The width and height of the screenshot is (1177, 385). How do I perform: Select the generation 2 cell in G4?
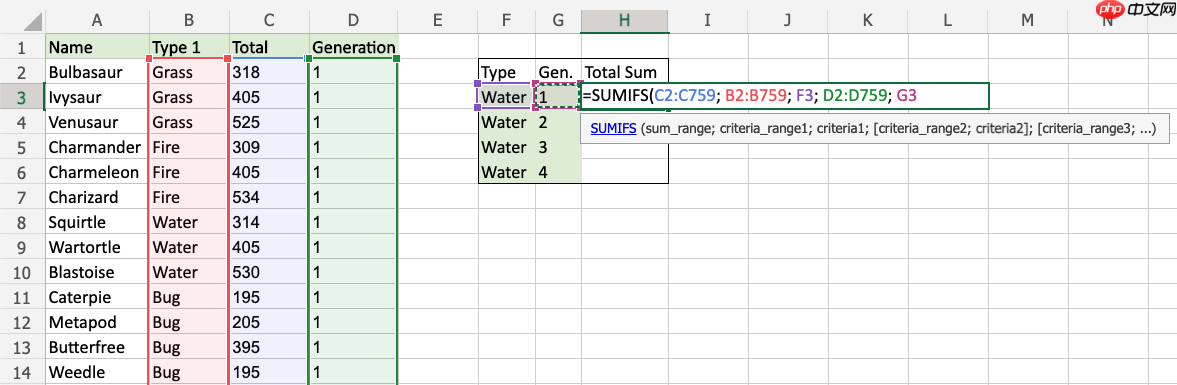coord(558,122)
